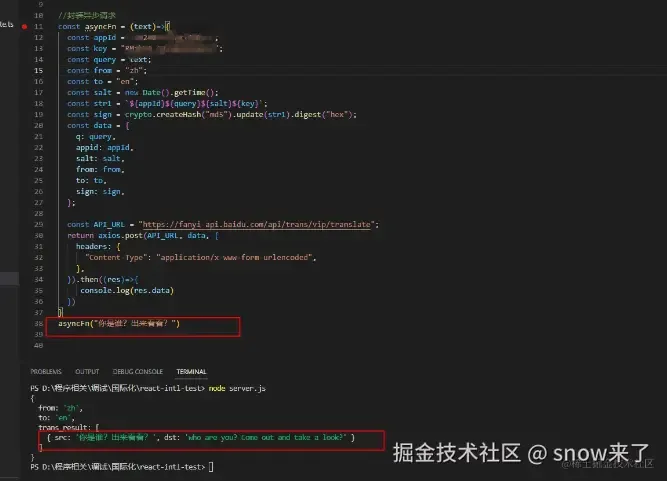The image size is (667, 481).
Task: Switch to the OUTPUT tab
Action: (x=87, y=372)
